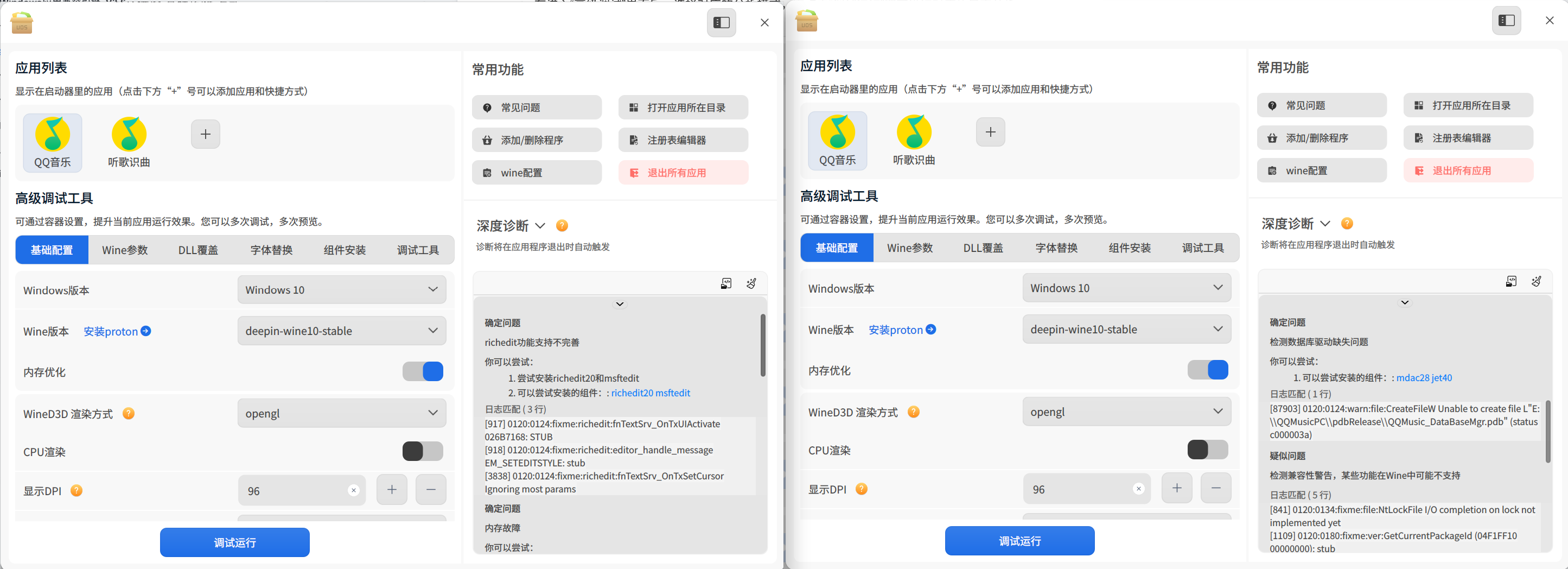Toggle sidebar panel icon in left window

721,23
